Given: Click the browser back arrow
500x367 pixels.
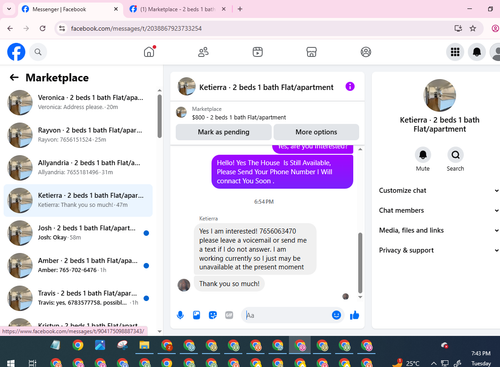Looking at the screenshot, I should [x=10, y=29].
